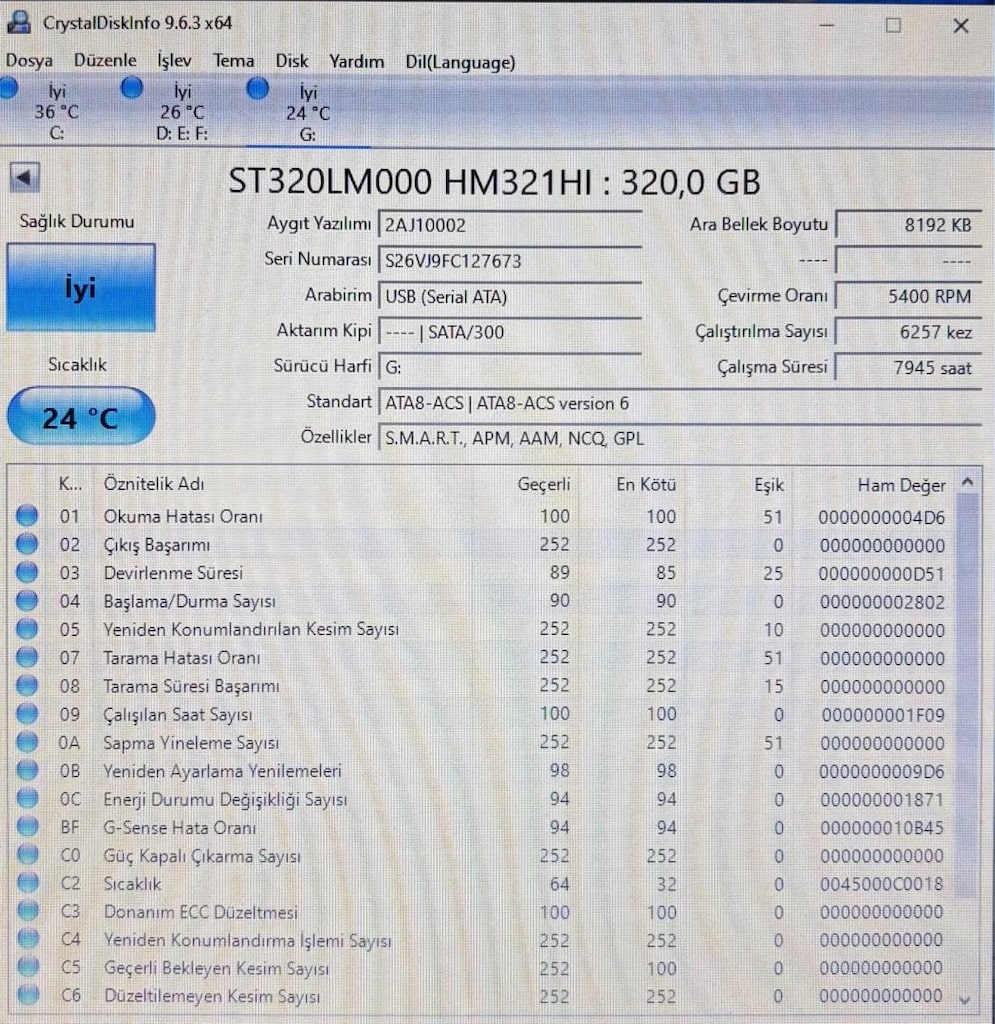995x1024 pixels.
Task: Click the interface field USB (Serial ATA)
Action: pos(510,297)
